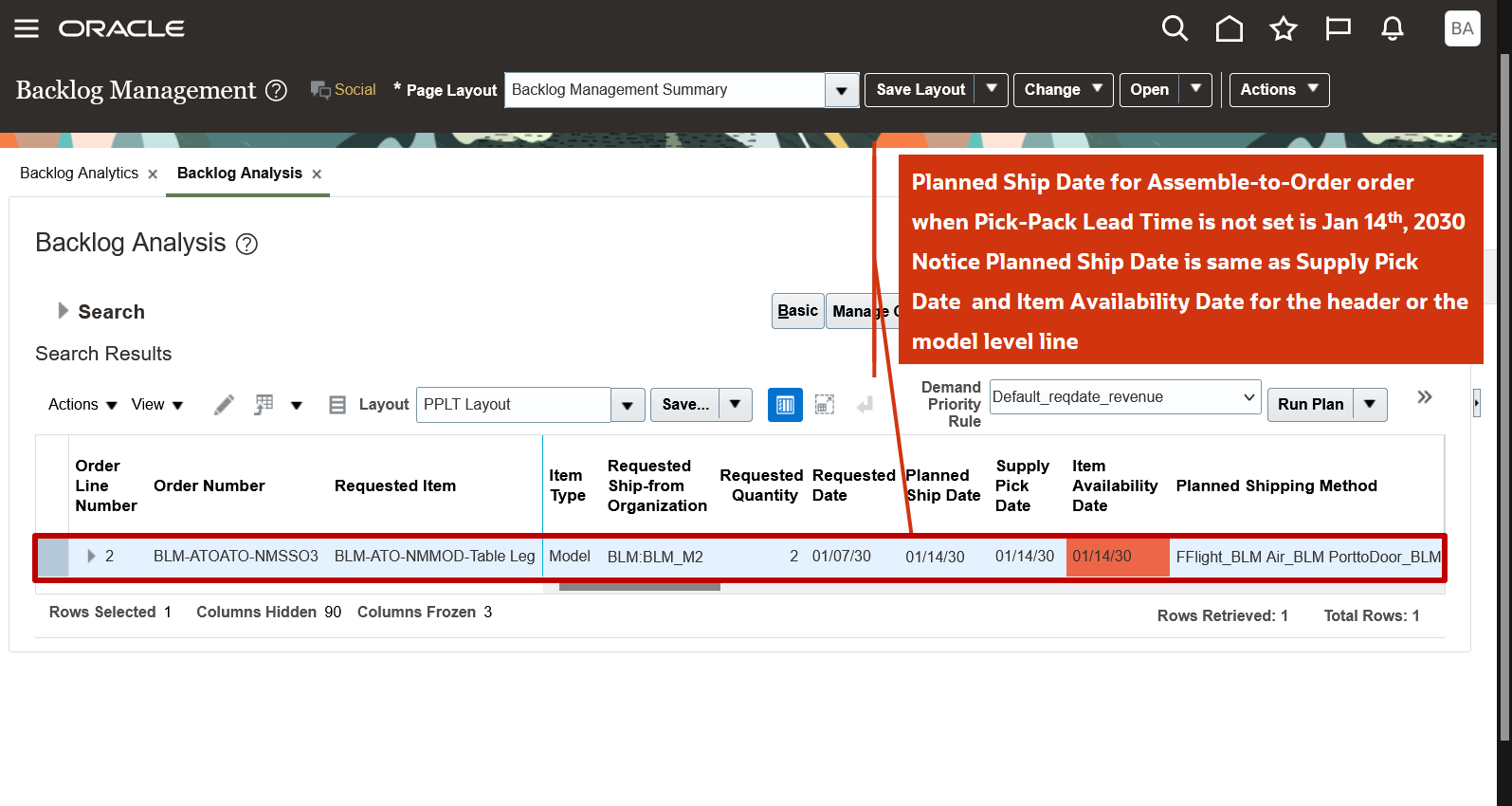Click the search magnifier icon
The height and width of the screenshot is (806, 1512).
[x=1175, y=28]
